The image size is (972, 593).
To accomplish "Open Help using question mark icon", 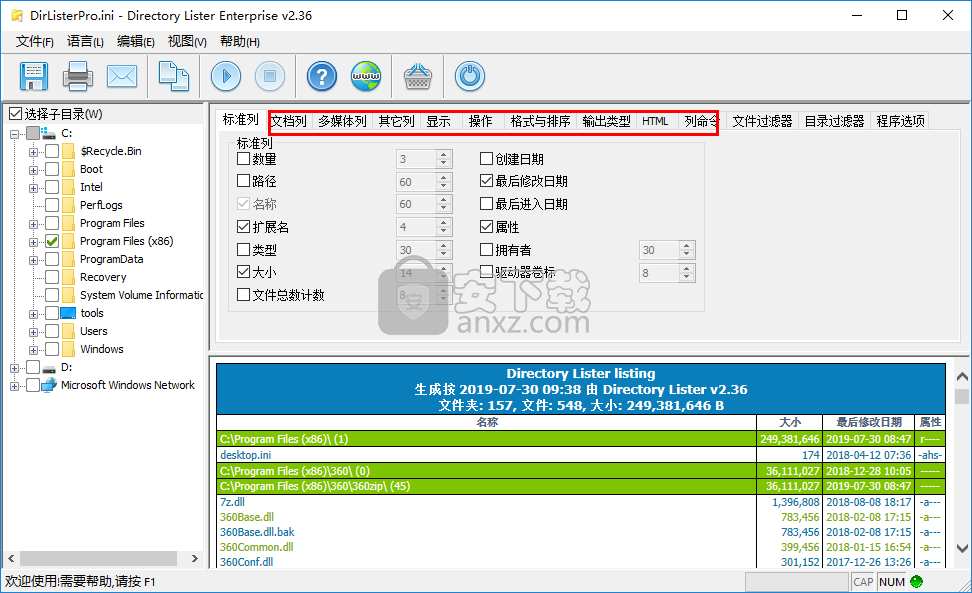I will pyautogui.click(x=321, y=76).
